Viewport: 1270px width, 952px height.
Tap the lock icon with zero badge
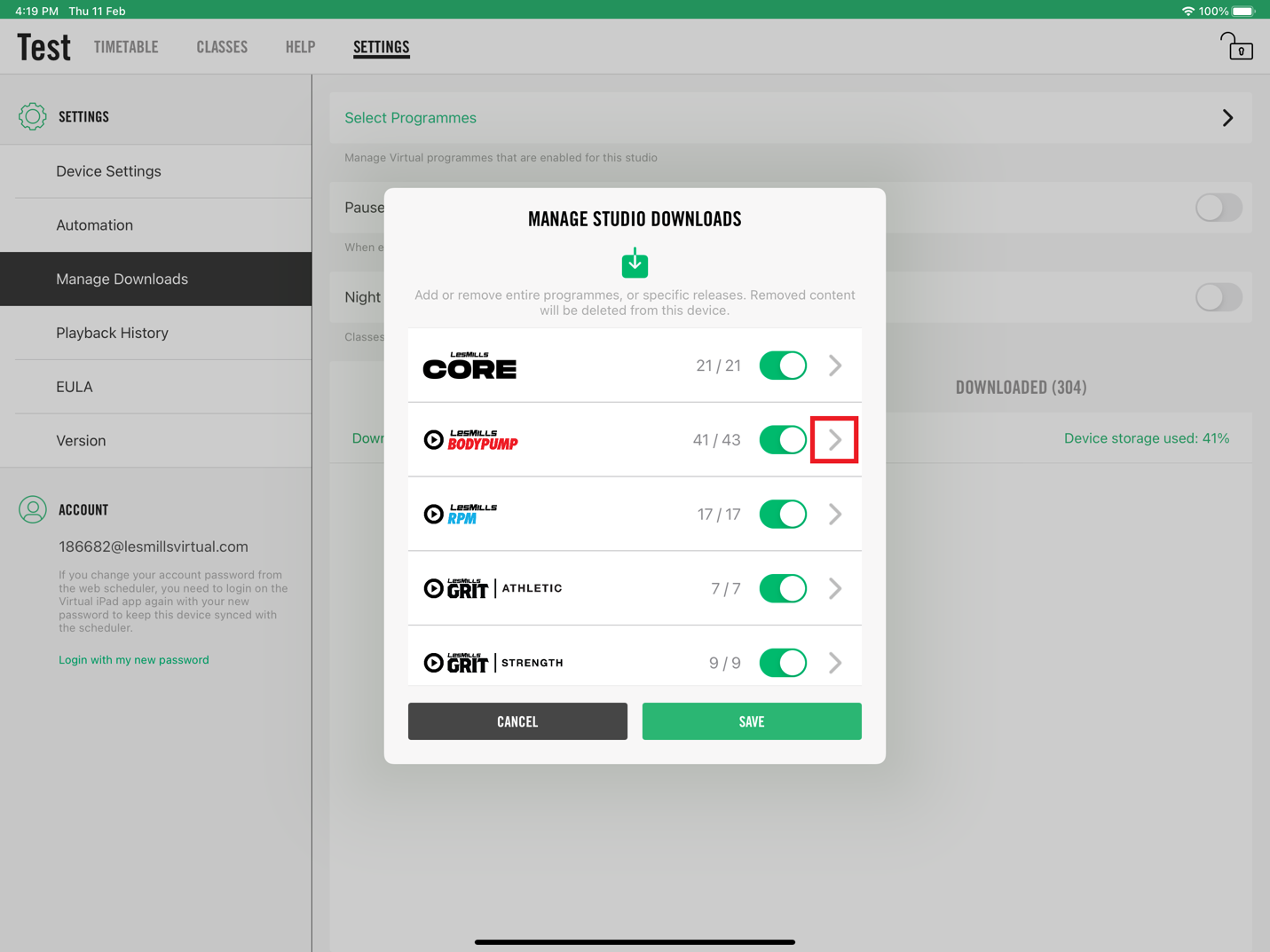point(1236,46)
